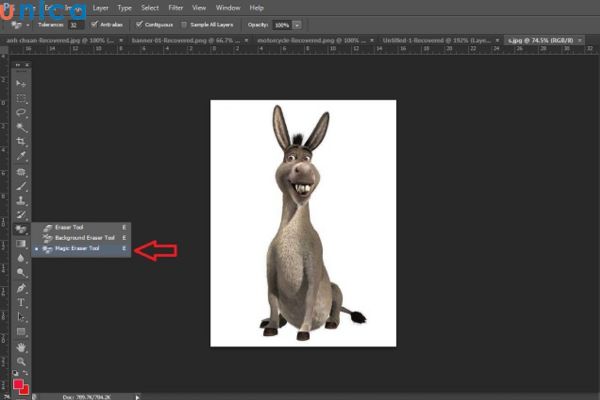Select the s.jpg @ 74.5% tab
The height and width of the screenshot is (400, 600).
[540, 40]
